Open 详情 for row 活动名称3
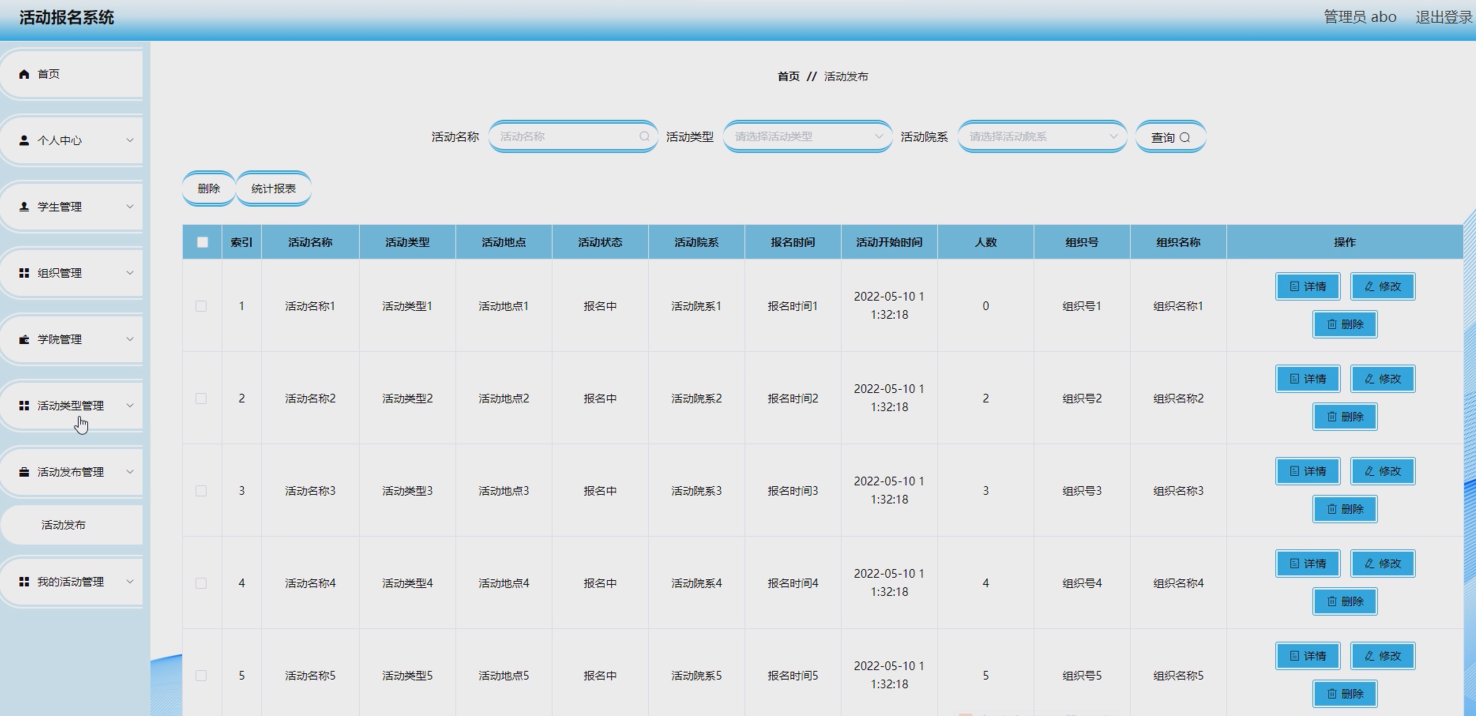This screenshot has height=716, width=1476. 1308,471
